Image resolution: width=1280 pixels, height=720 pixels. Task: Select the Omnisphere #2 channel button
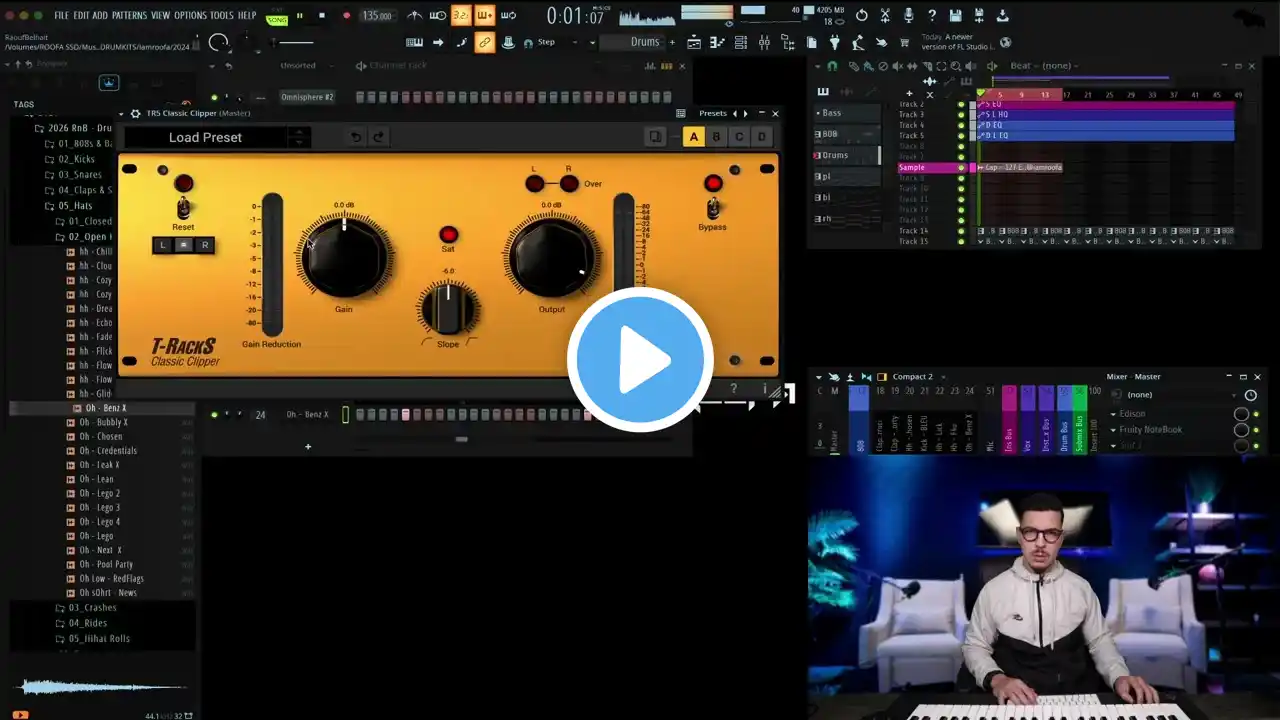[x=307, y=97]
